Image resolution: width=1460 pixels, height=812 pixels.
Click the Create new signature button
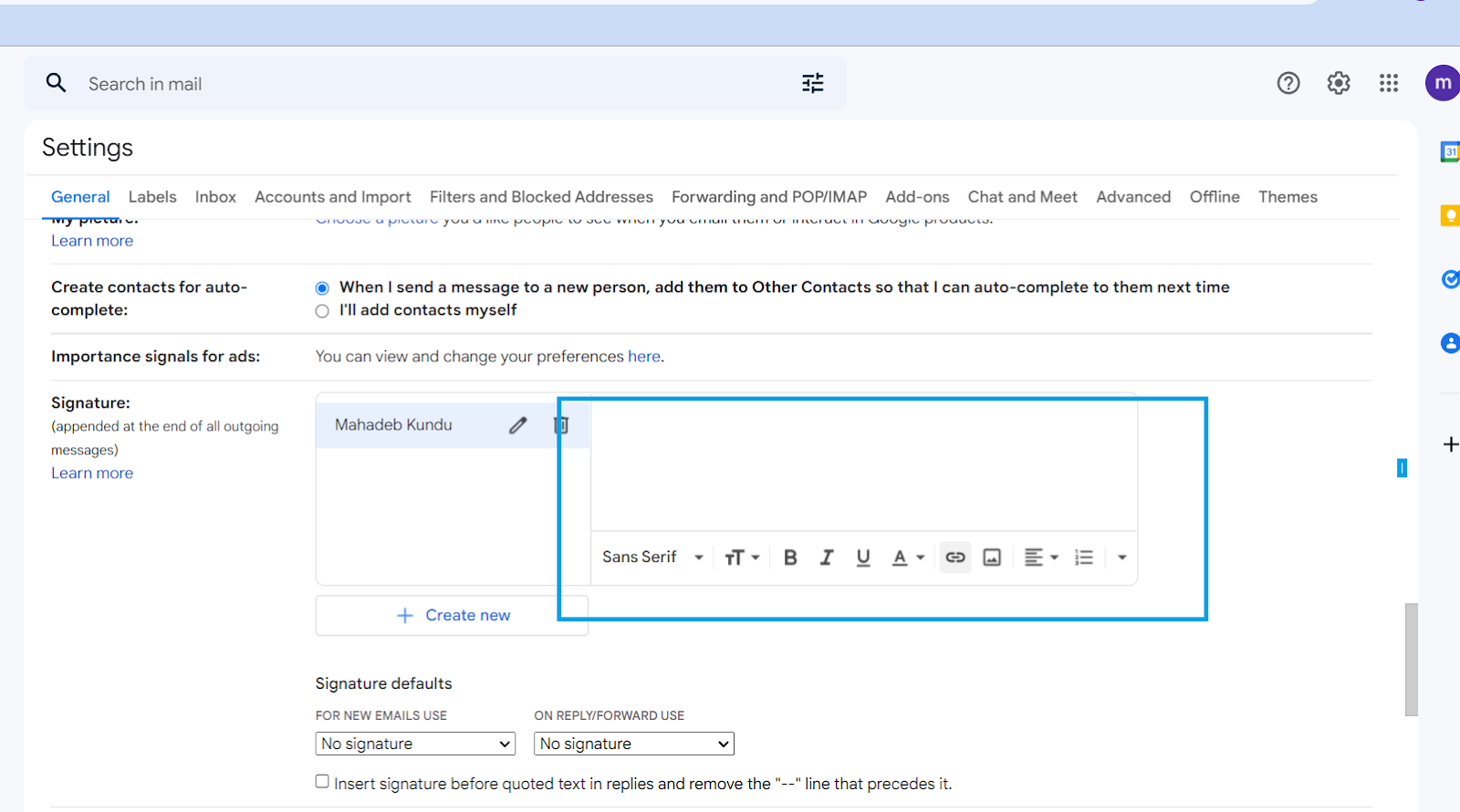pyautogui.click(x=452, y=616)
